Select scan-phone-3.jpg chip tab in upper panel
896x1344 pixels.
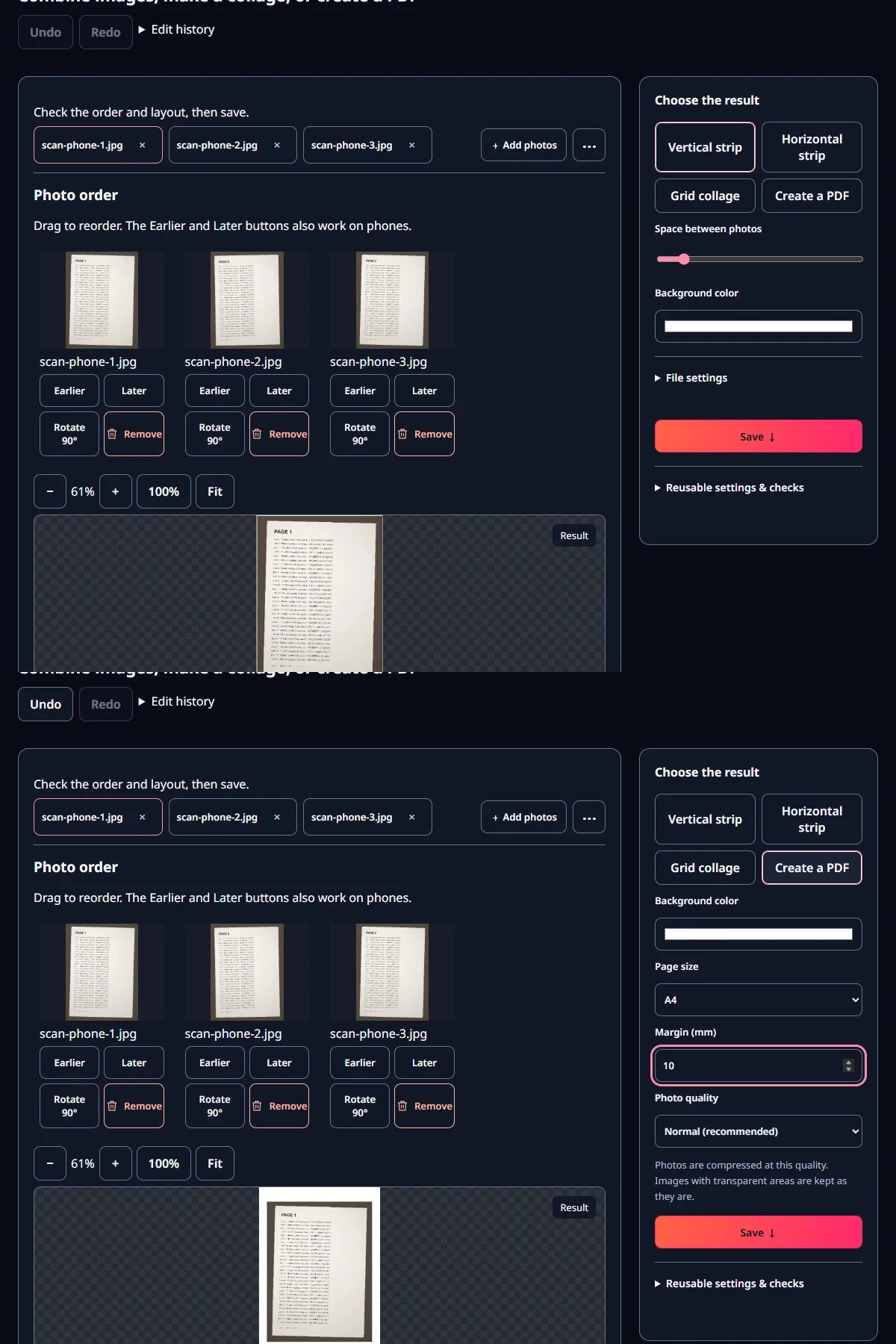coord(352,146)
